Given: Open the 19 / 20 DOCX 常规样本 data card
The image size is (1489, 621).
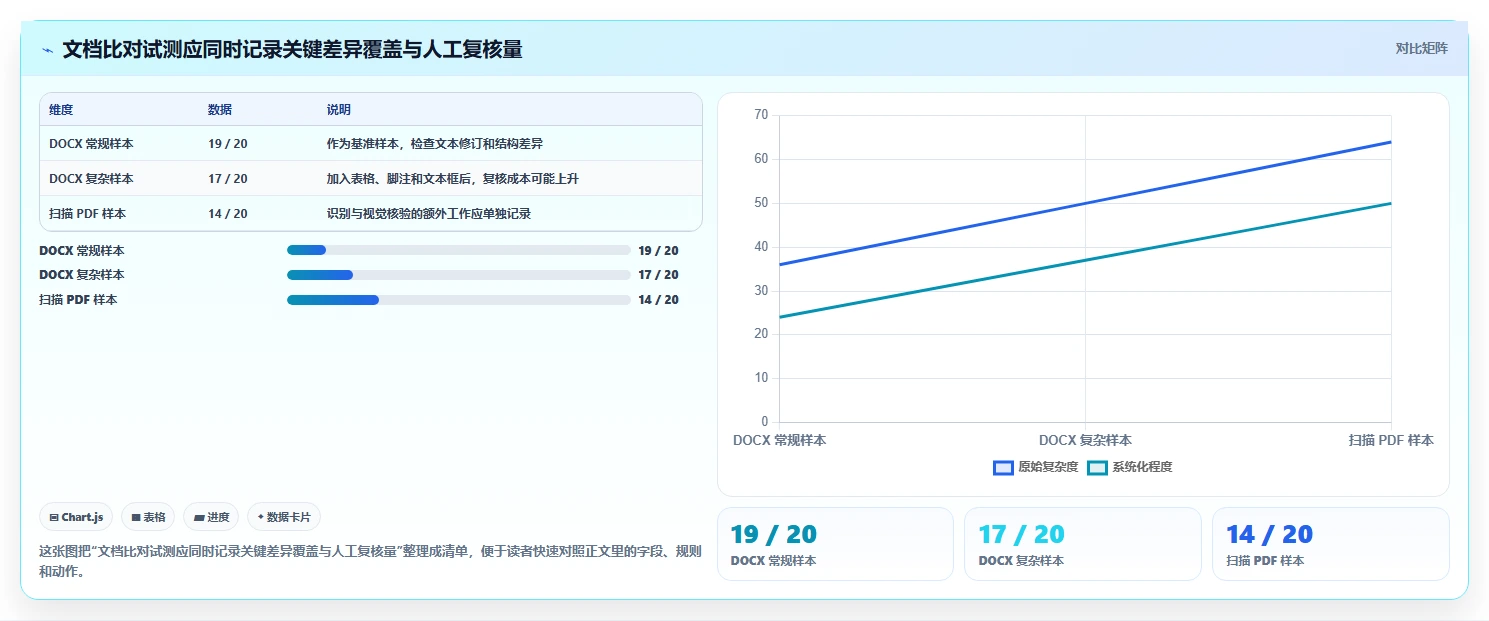Looking at the screenshot, I should coord(835,544).
